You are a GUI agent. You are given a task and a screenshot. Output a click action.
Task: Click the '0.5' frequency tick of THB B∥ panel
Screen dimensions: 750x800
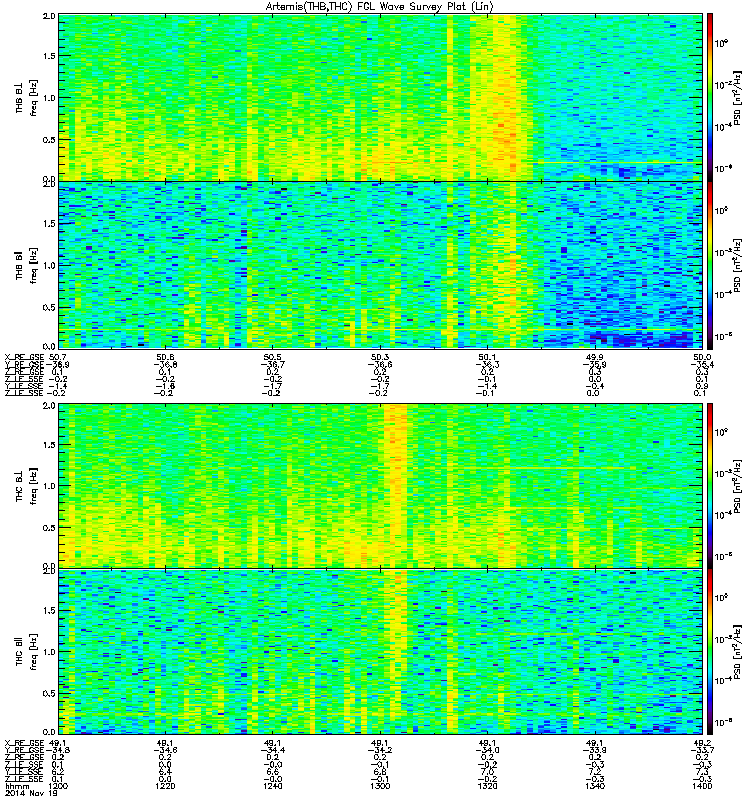click(x=49, y=307)
